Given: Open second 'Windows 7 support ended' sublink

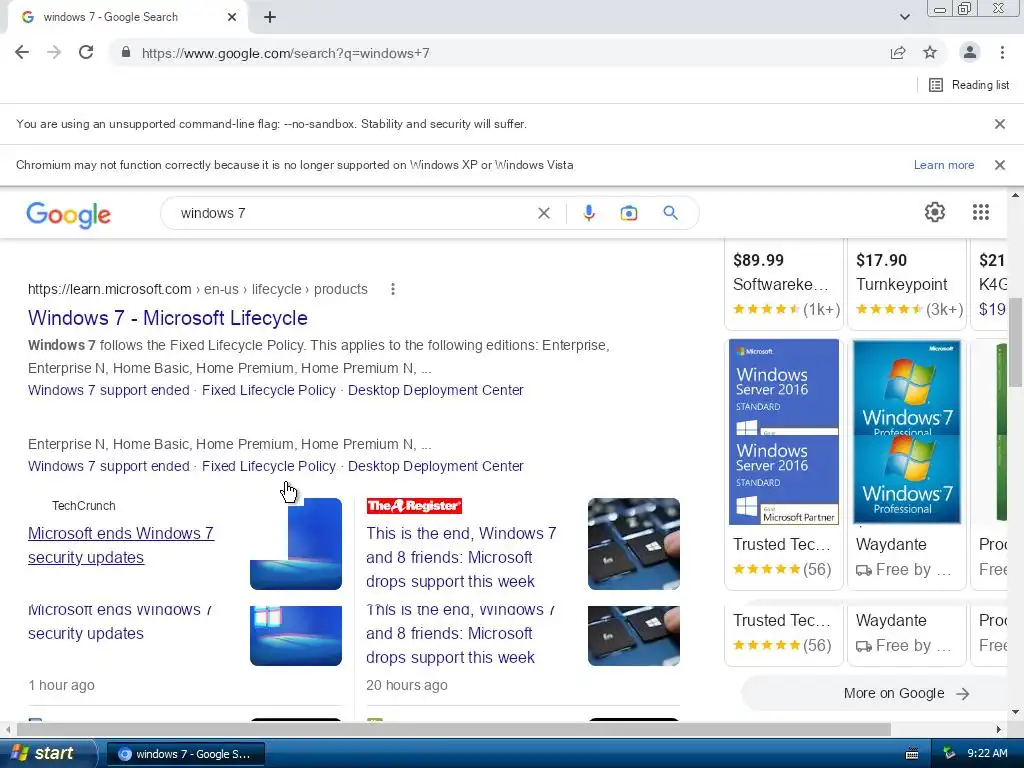Looking at the screenshot, I should point(108,466).
